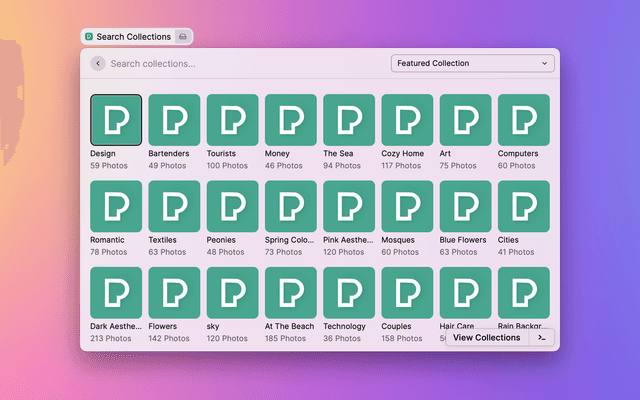This screenshot has height=400, width=640.
Task: Click the back arrow button
Action: click(97, 63)
